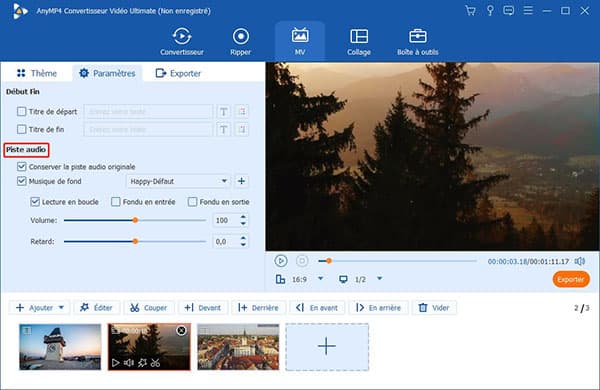Screen dimensions: 600x390
Task: Click the screen display monitor icon
Action: pyautogui.click(x=343, y=279)
